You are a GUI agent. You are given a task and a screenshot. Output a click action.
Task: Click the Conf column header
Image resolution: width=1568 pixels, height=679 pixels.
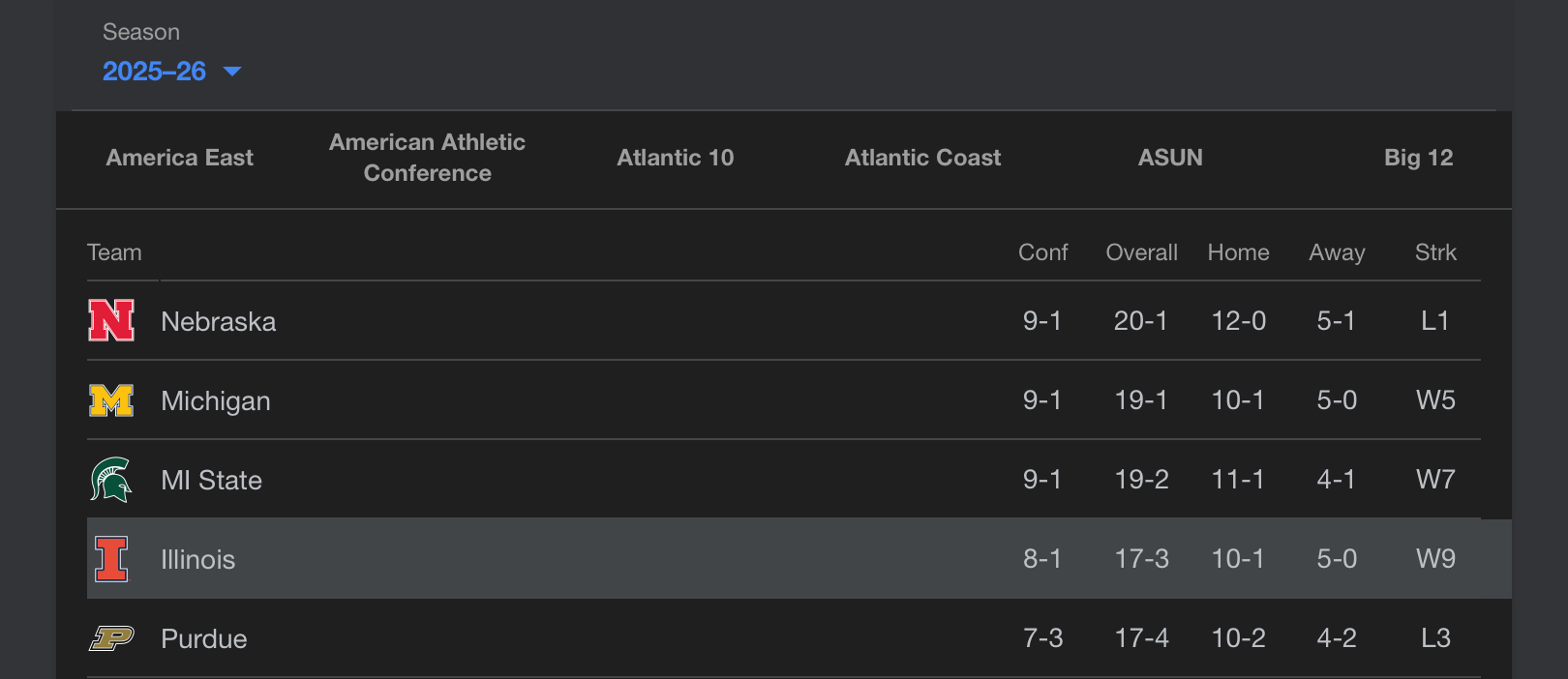click(1042, 252)
